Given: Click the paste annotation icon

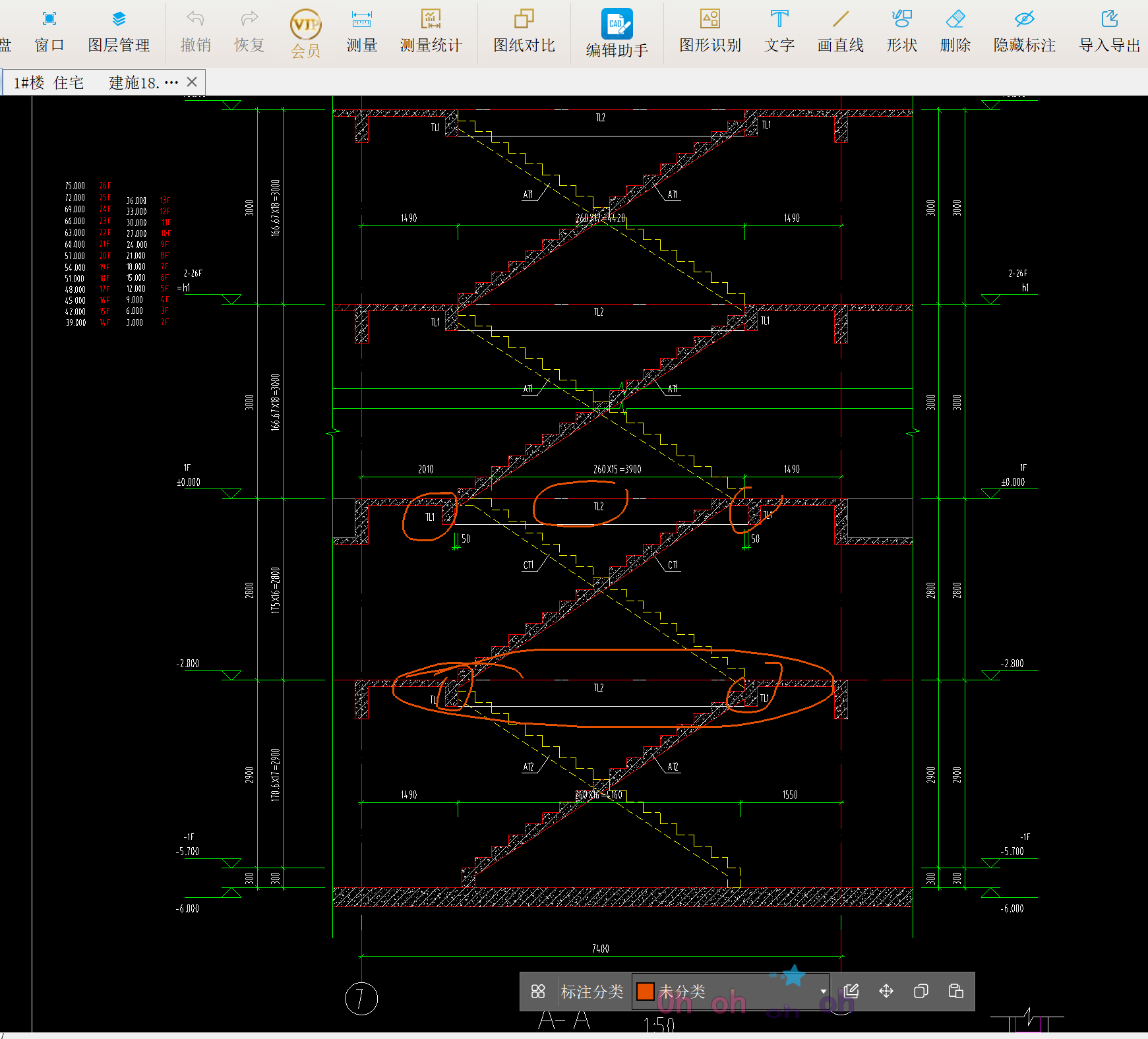Looking at the screenshot, I should click(x=956, y=991).
